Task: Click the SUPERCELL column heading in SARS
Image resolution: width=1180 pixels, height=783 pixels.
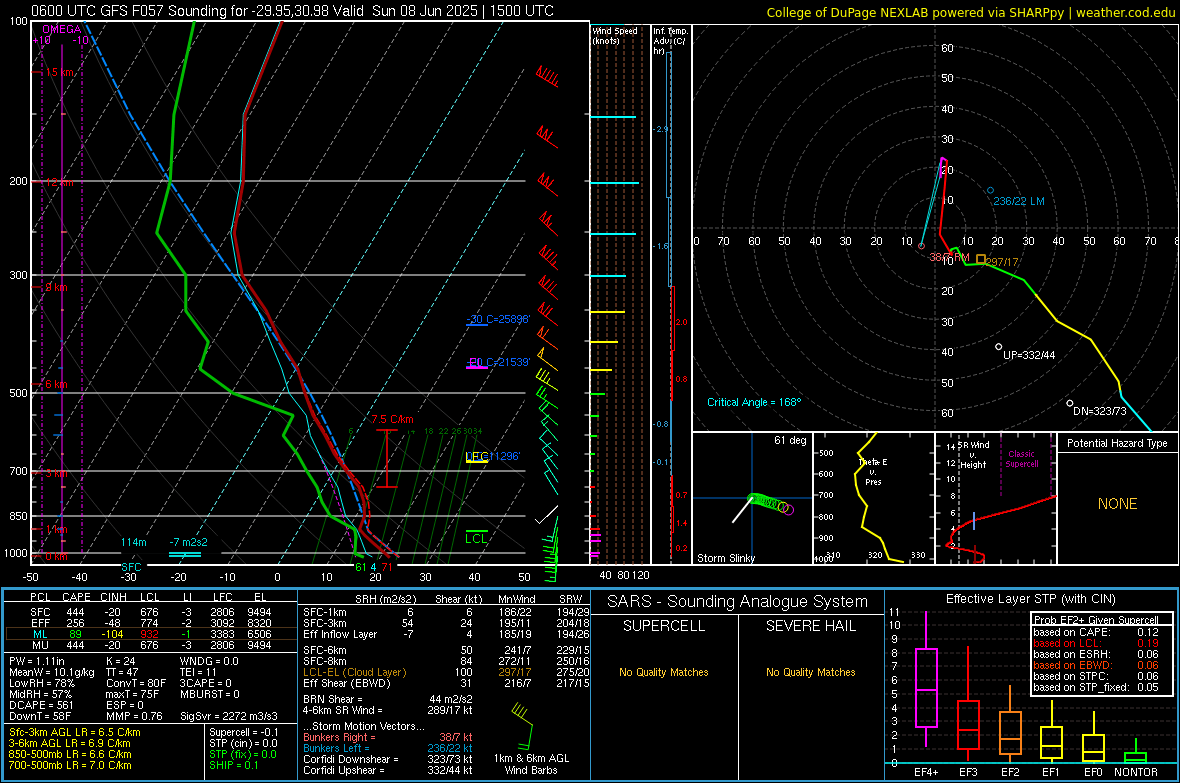Action: click(664, 626)
